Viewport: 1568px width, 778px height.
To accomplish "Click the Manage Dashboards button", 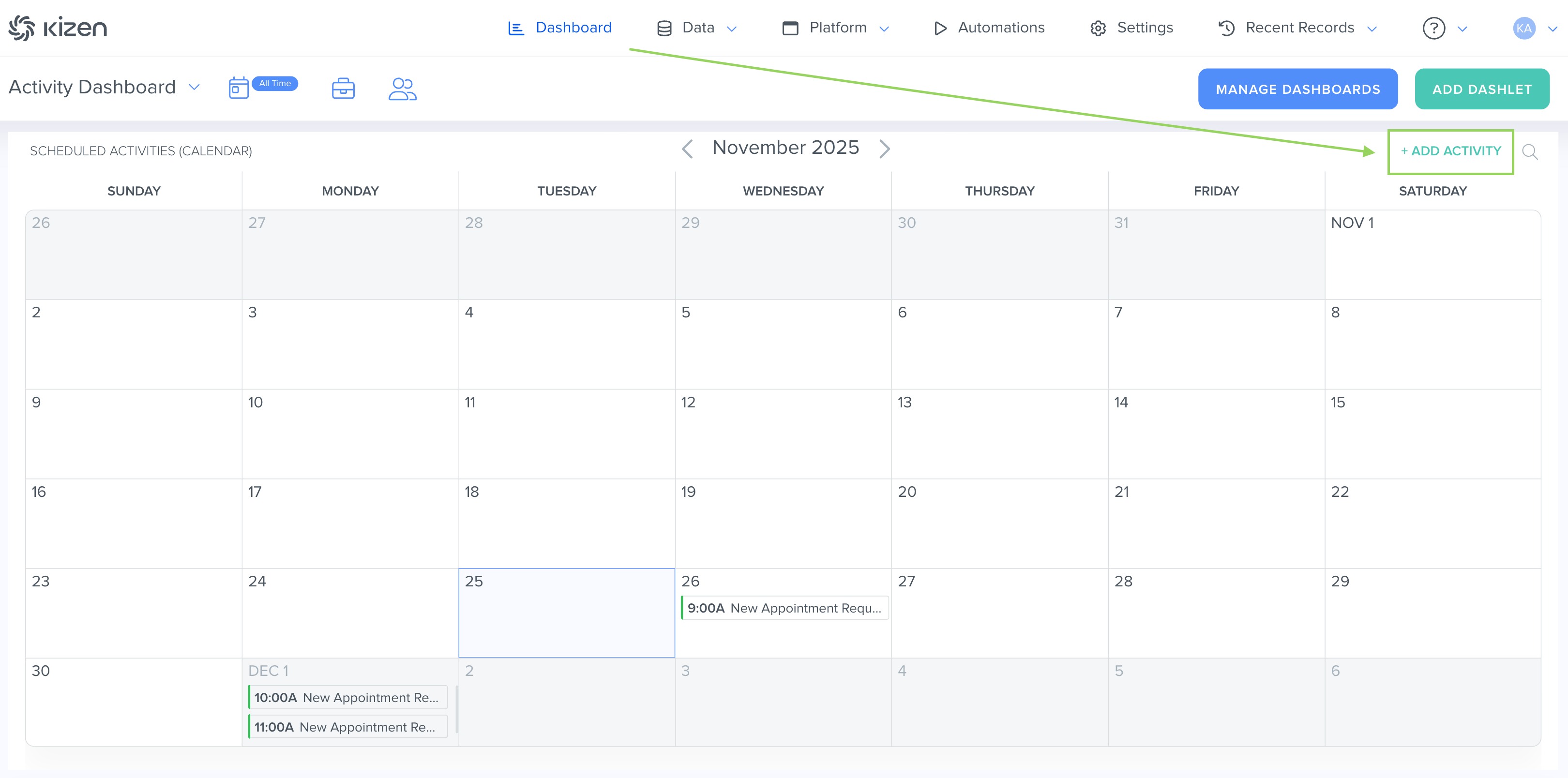I will (x=1297, y=90).
